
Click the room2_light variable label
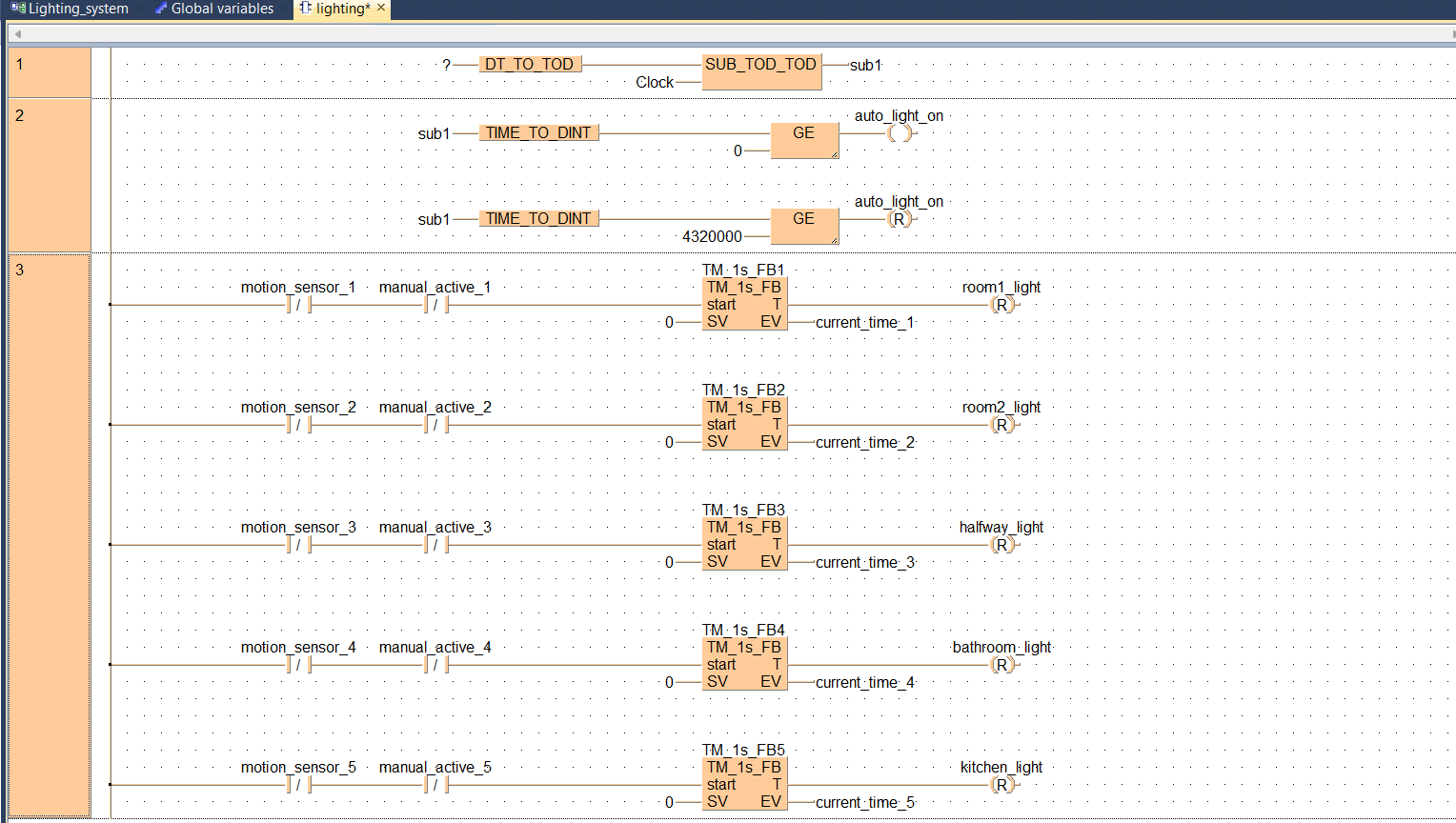click(x=1001, y=408)
